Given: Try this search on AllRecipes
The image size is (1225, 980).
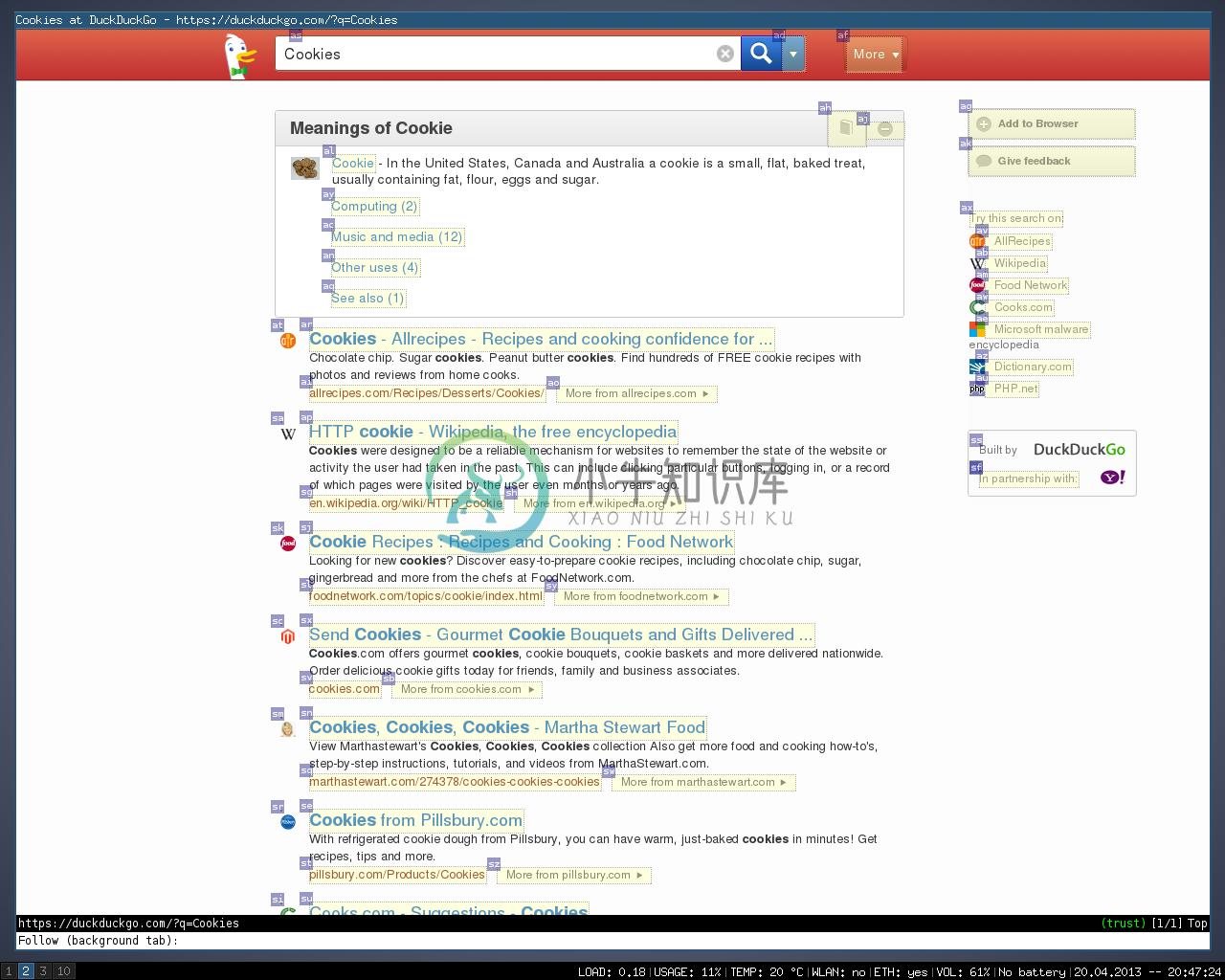Looking at the screenshot, I should (1022, 241).
